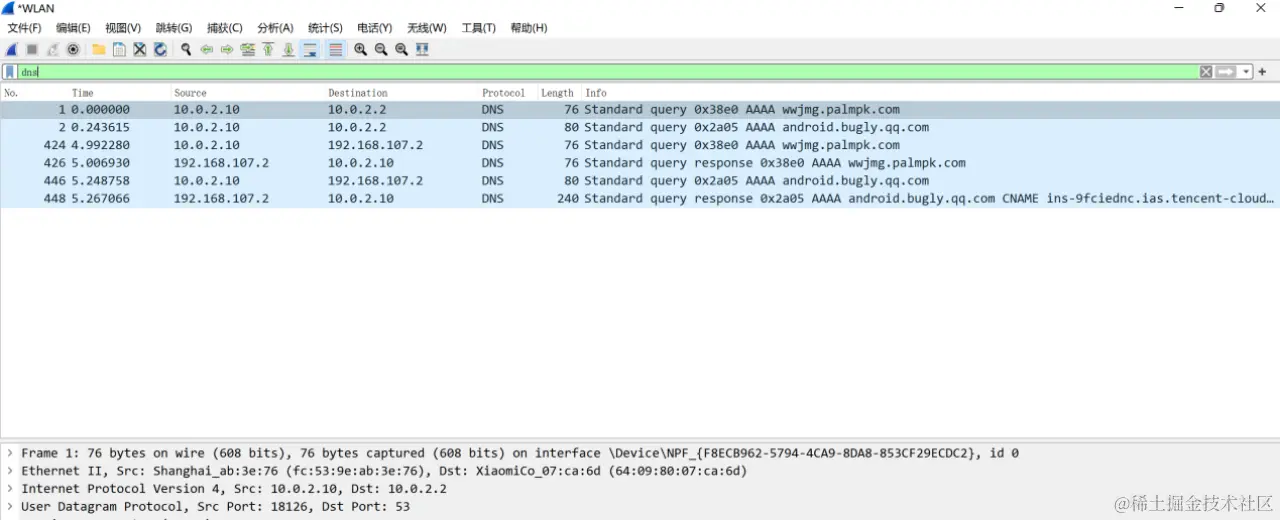Jump to the first packet

pos(268,49)
